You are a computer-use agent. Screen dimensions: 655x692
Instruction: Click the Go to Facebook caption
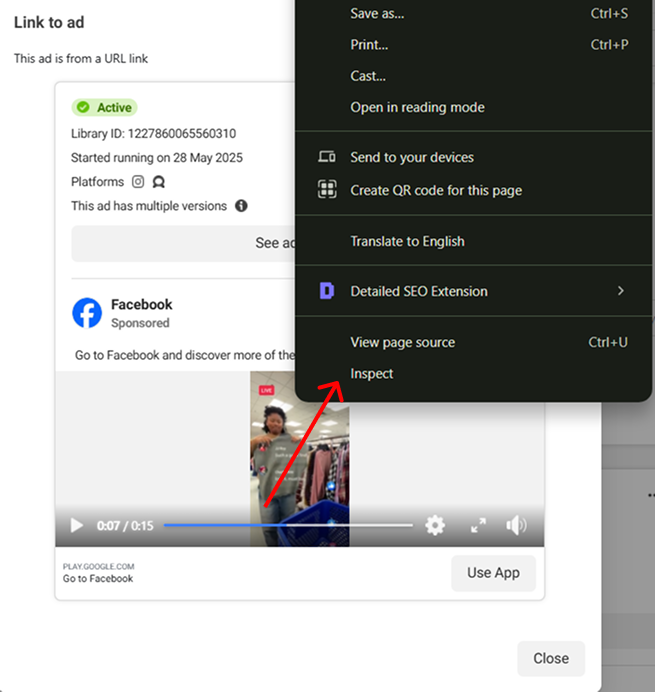(x=98, y=579)
